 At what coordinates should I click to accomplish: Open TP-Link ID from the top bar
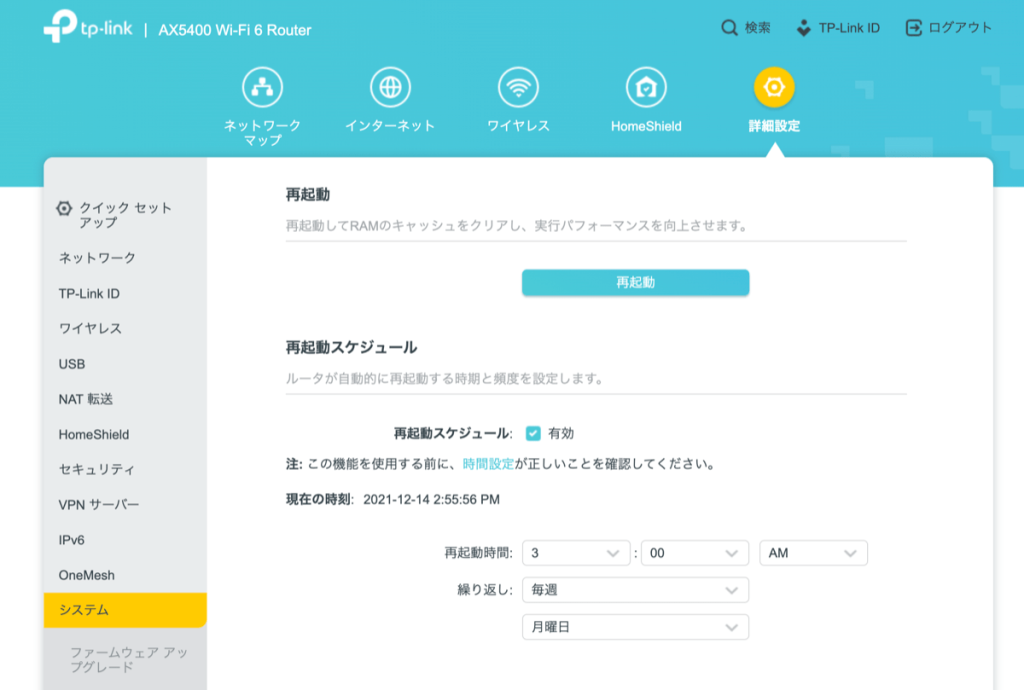pos(838,28)
